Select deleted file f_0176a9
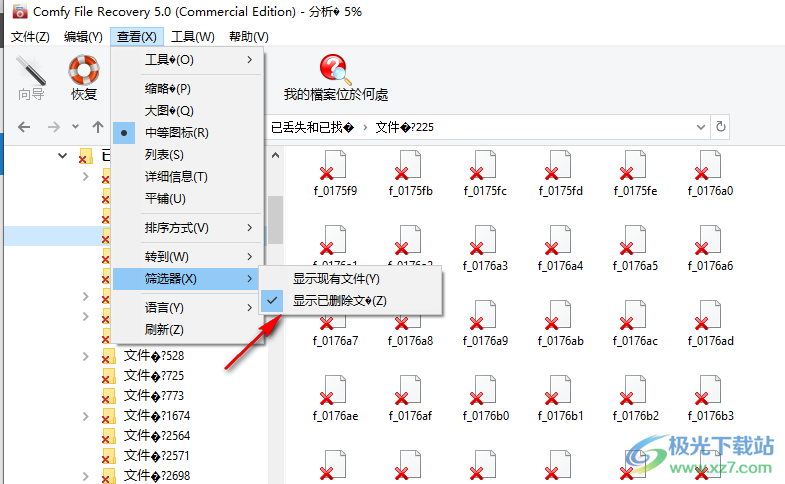This screenshot has height=484, width=785. [x=485, y=323]
